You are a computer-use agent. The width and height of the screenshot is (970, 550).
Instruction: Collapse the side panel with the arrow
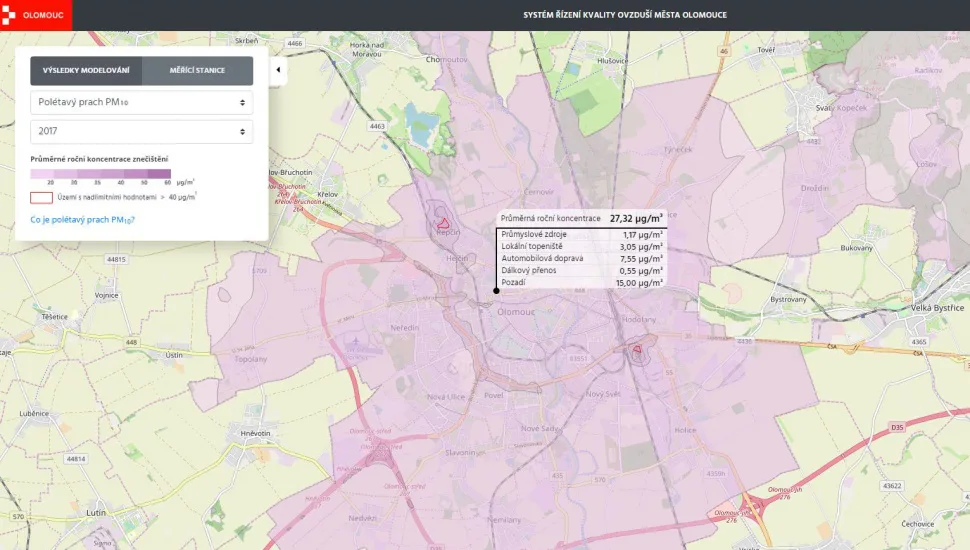click(x=278, y=70)
